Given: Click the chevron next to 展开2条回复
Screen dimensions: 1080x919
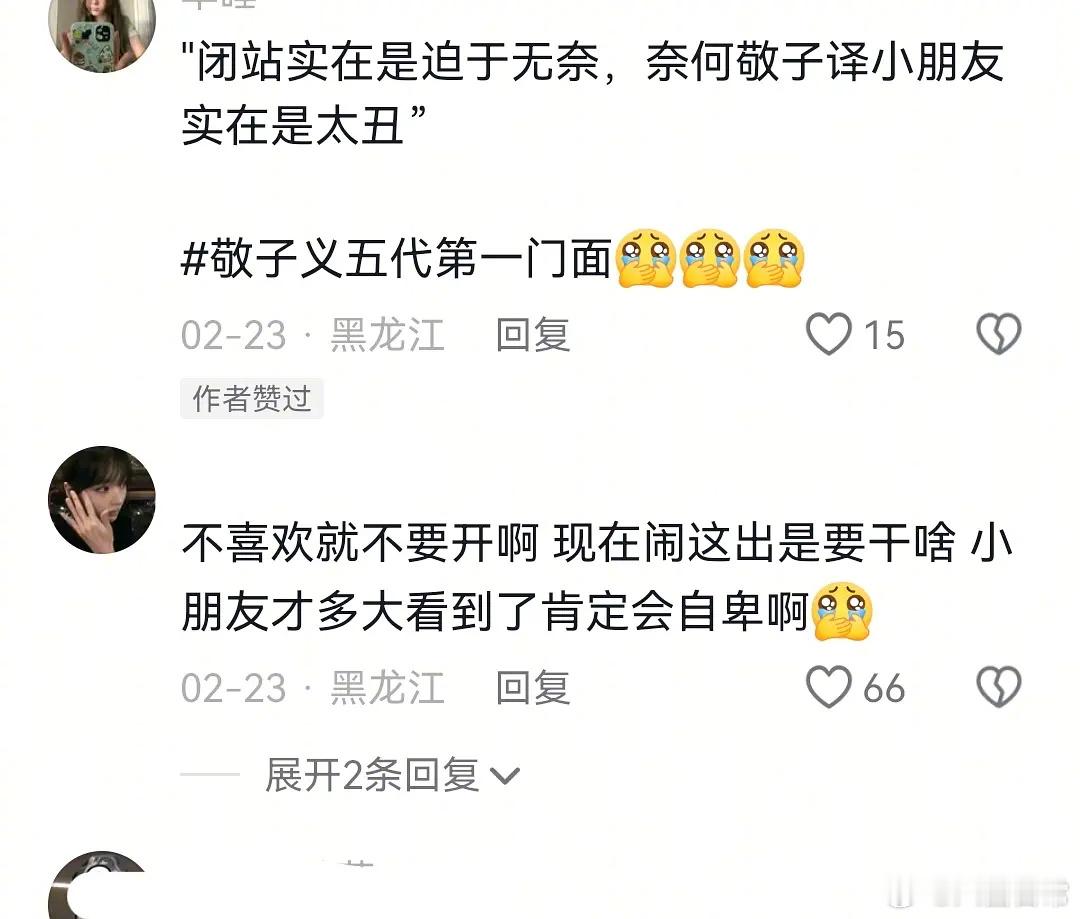Looking at the screenshot, I should [505, 776].
